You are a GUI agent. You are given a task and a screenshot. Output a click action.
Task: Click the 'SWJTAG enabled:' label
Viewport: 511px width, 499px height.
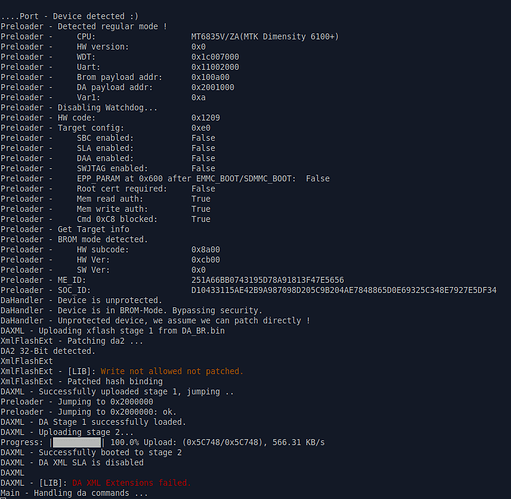pyautogui.click(x=112, y=168)
